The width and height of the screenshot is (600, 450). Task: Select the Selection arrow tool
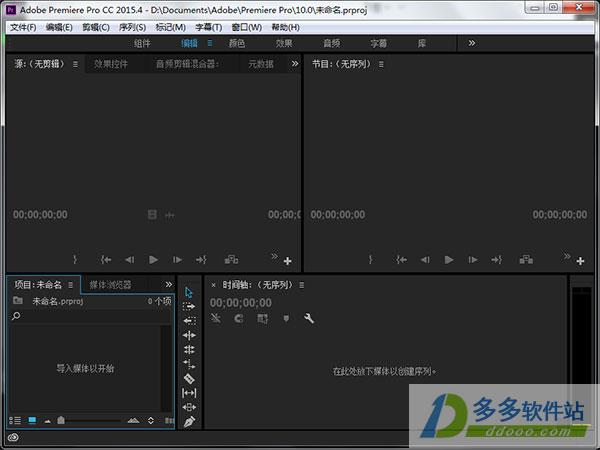(x=189, y=292)
